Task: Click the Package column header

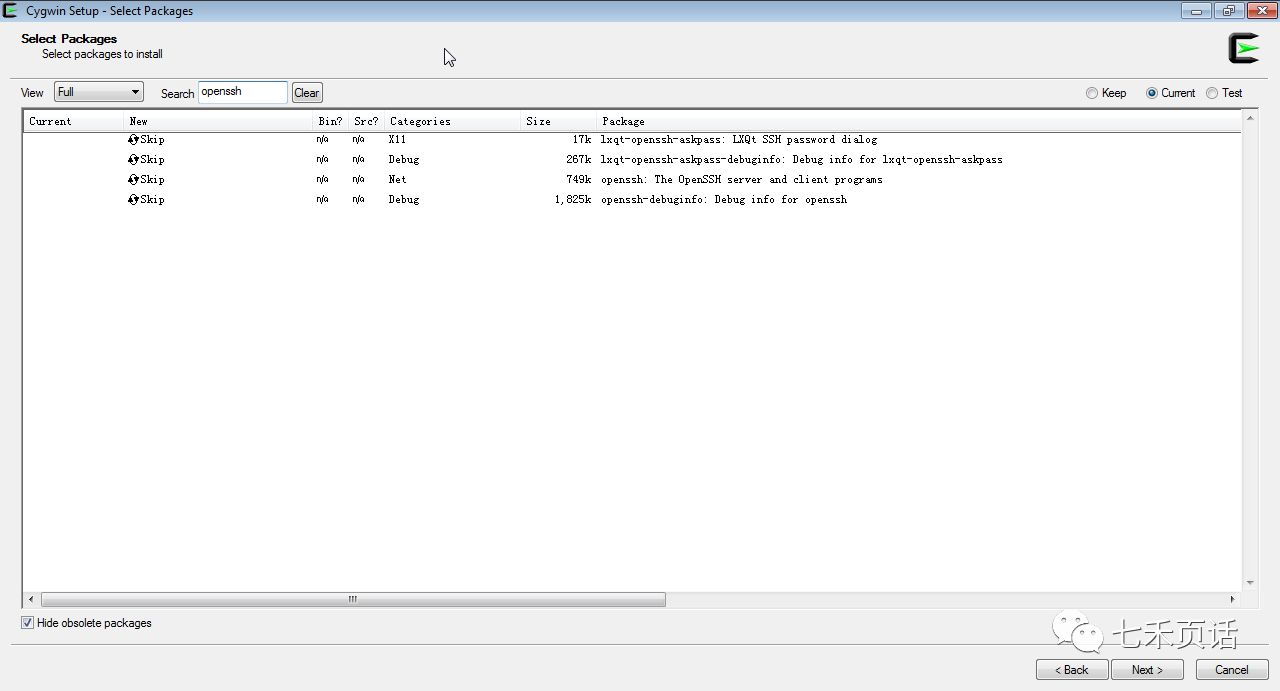Action: 919,122
